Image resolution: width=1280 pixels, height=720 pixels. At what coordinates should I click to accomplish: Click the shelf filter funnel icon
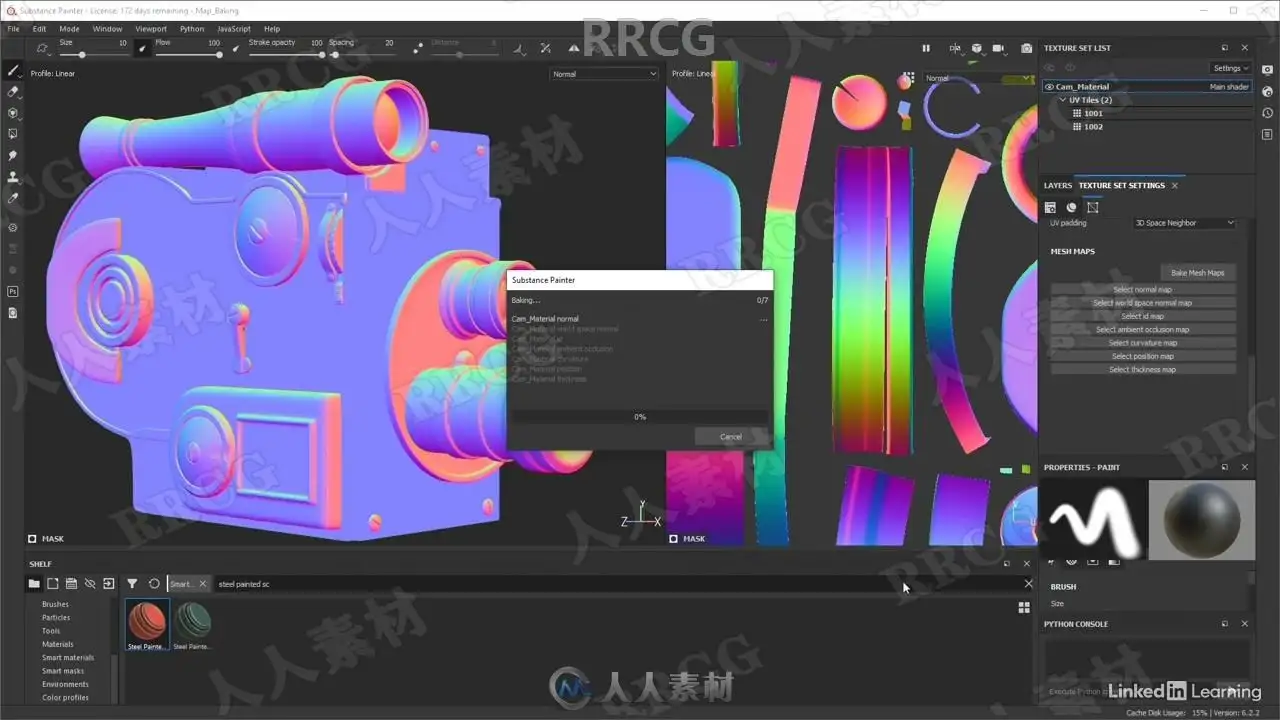click(132, 584)
